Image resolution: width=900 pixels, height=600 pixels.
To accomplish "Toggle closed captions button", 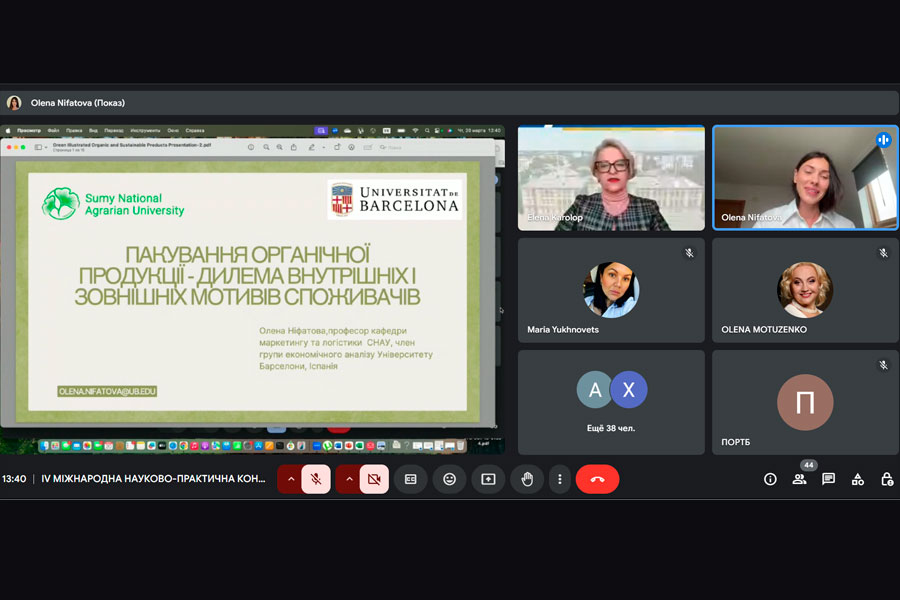I will tap(410, 479).
